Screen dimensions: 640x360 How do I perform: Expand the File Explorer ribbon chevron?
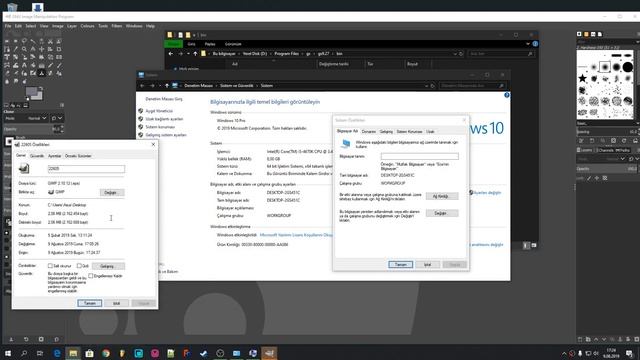pyautogui.click(x=528, y=44)
